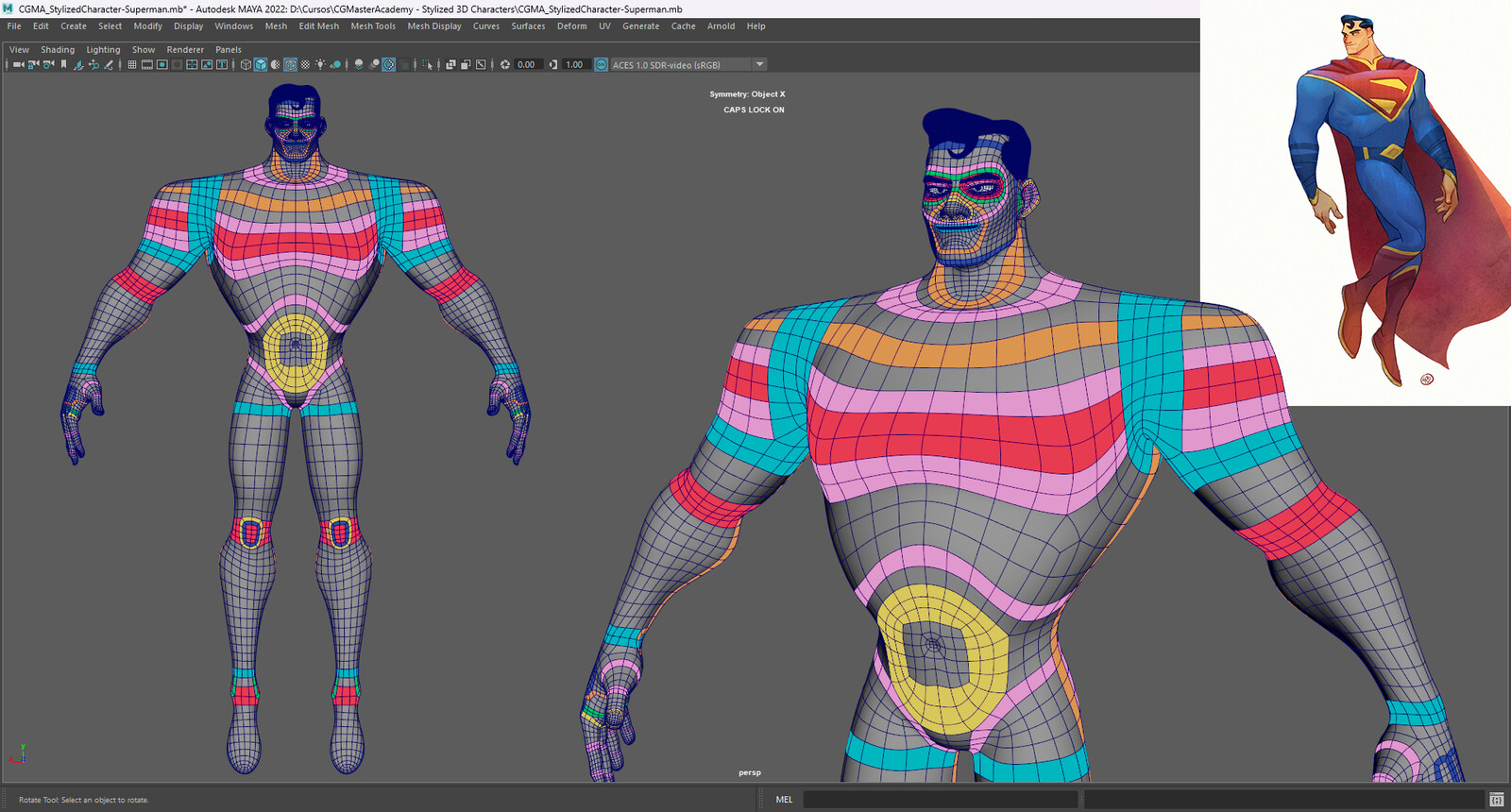Open the Deform menu
Screen dimensions: 1511x812
click(571, 26)
